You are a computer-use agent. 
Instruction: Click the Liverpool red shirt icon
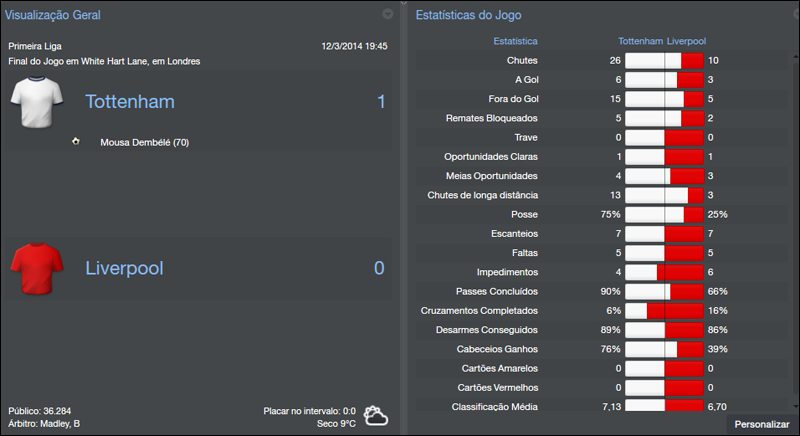pos(36,268)
